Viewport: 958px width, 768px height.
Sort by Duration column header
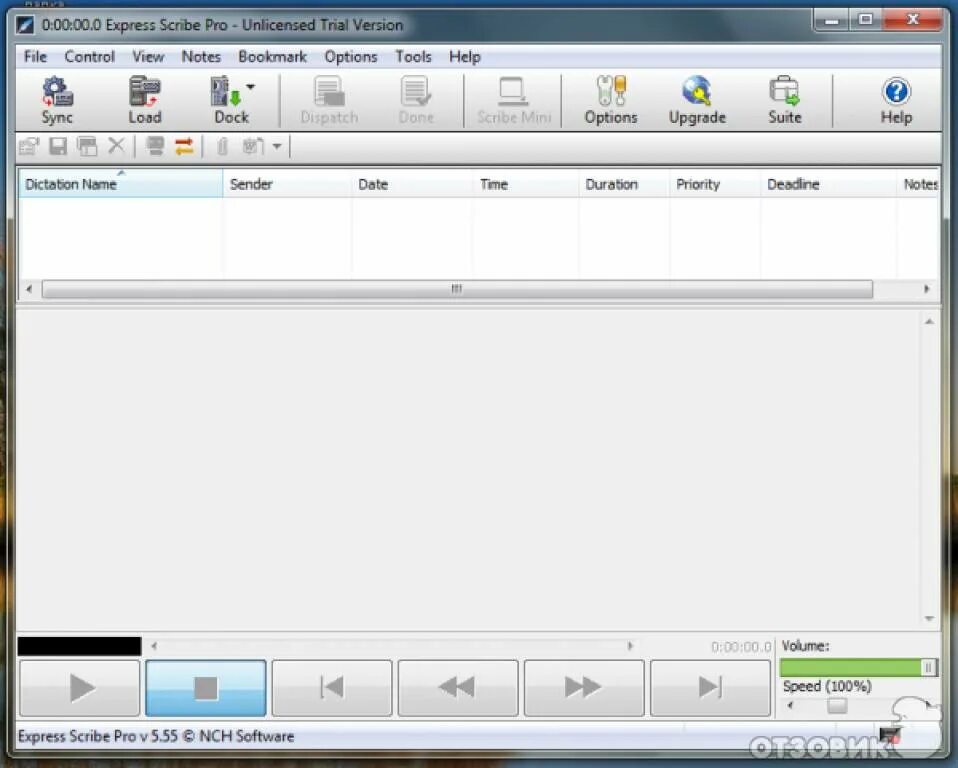tap(624, 184)
